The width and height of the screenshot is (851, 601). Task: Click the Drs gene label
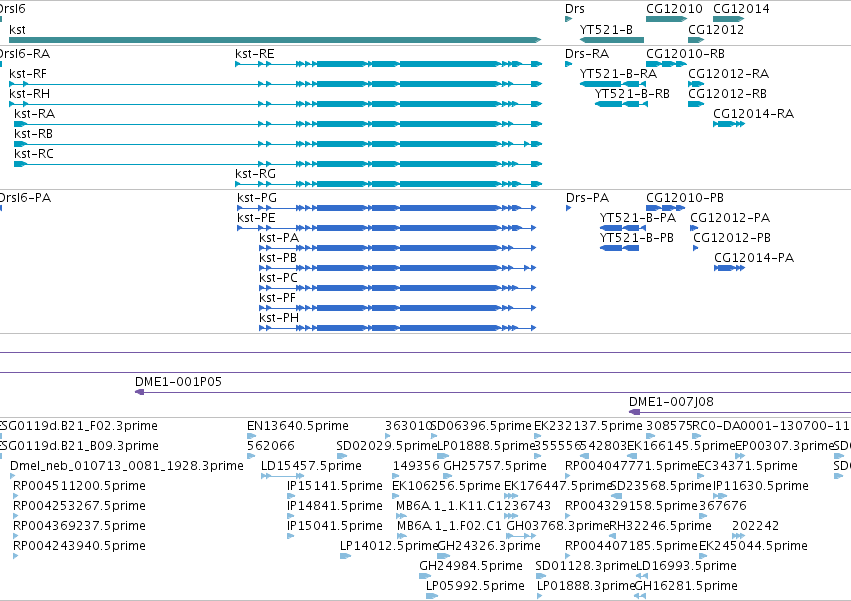pyautogui.click(x=575, y=9)
